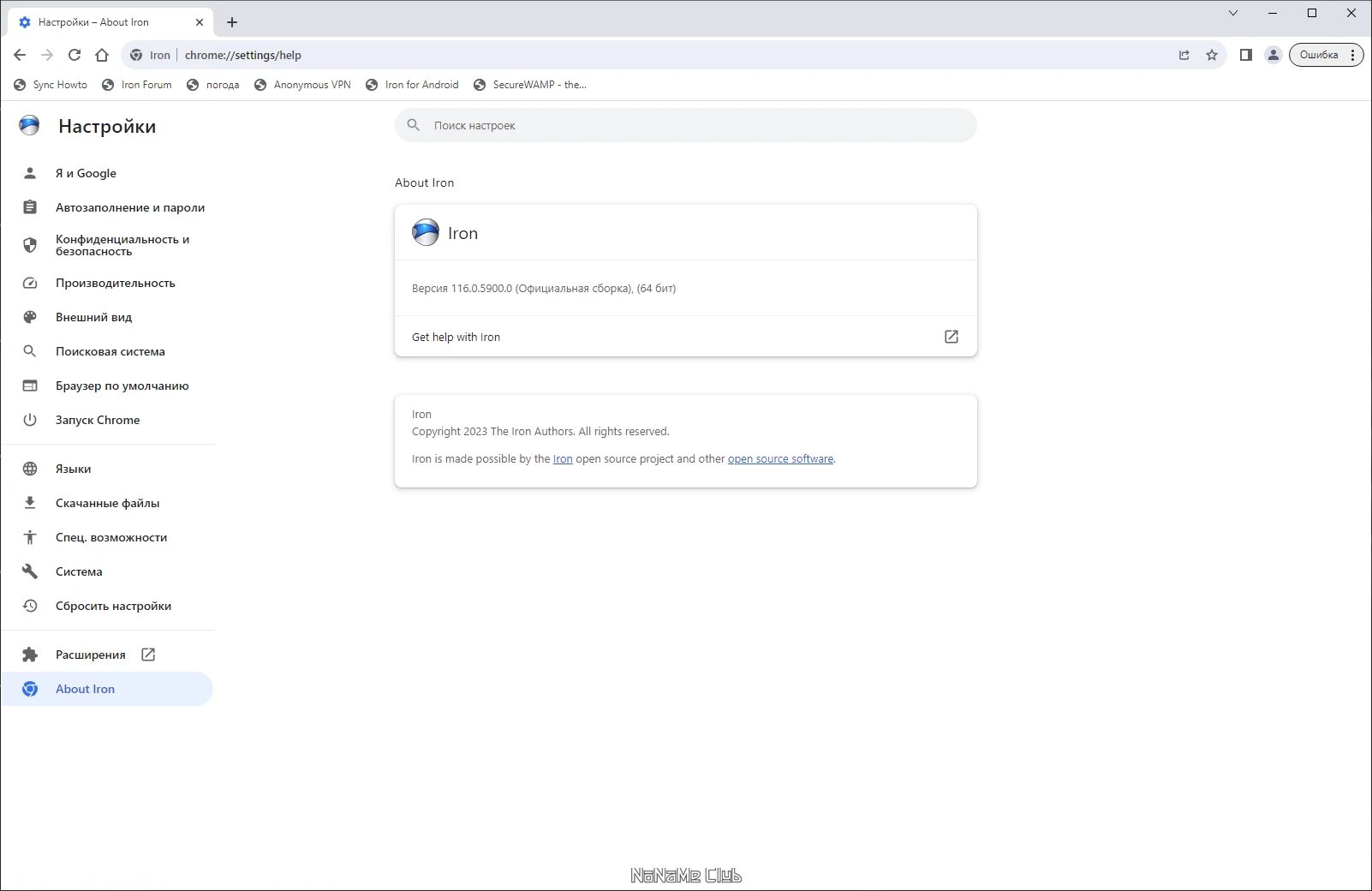The height and width of the screenshot is (891, 1372).
Task: Click the person icon beside Я и Google
Action: [x=30, y=173]
